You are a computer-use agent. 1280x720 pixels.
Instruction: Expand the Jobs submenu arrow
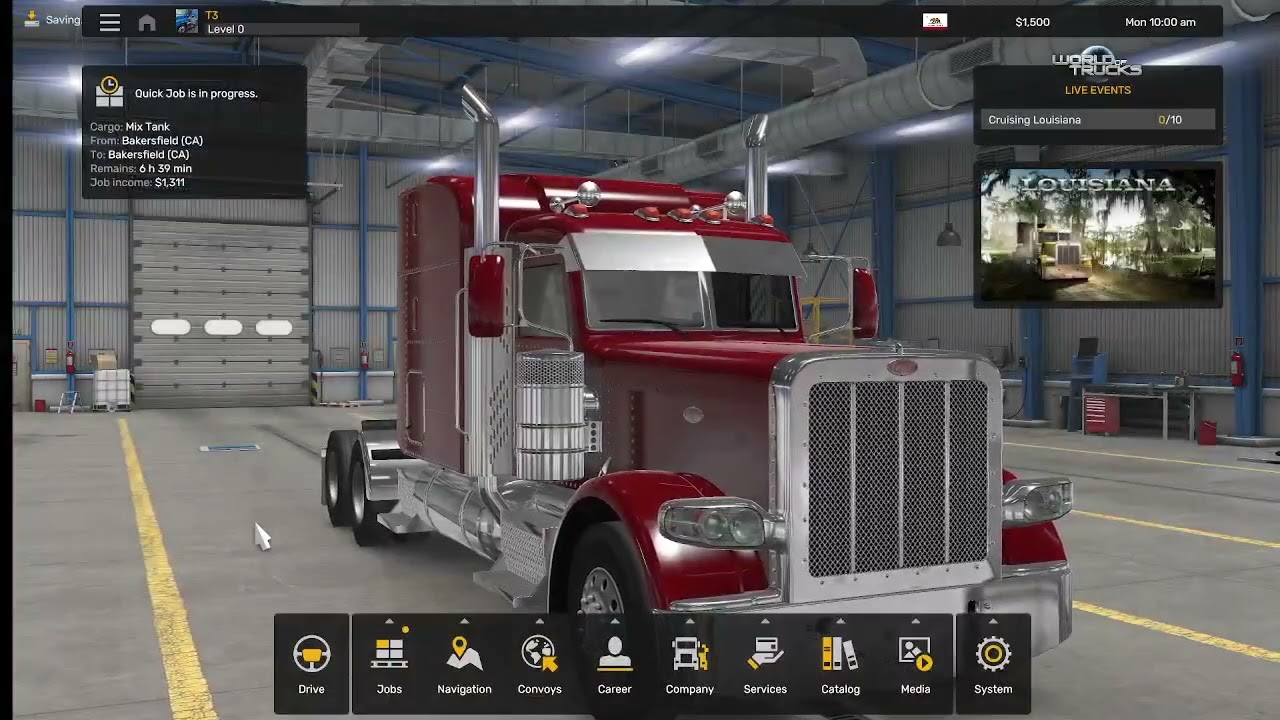click(389, 621)
